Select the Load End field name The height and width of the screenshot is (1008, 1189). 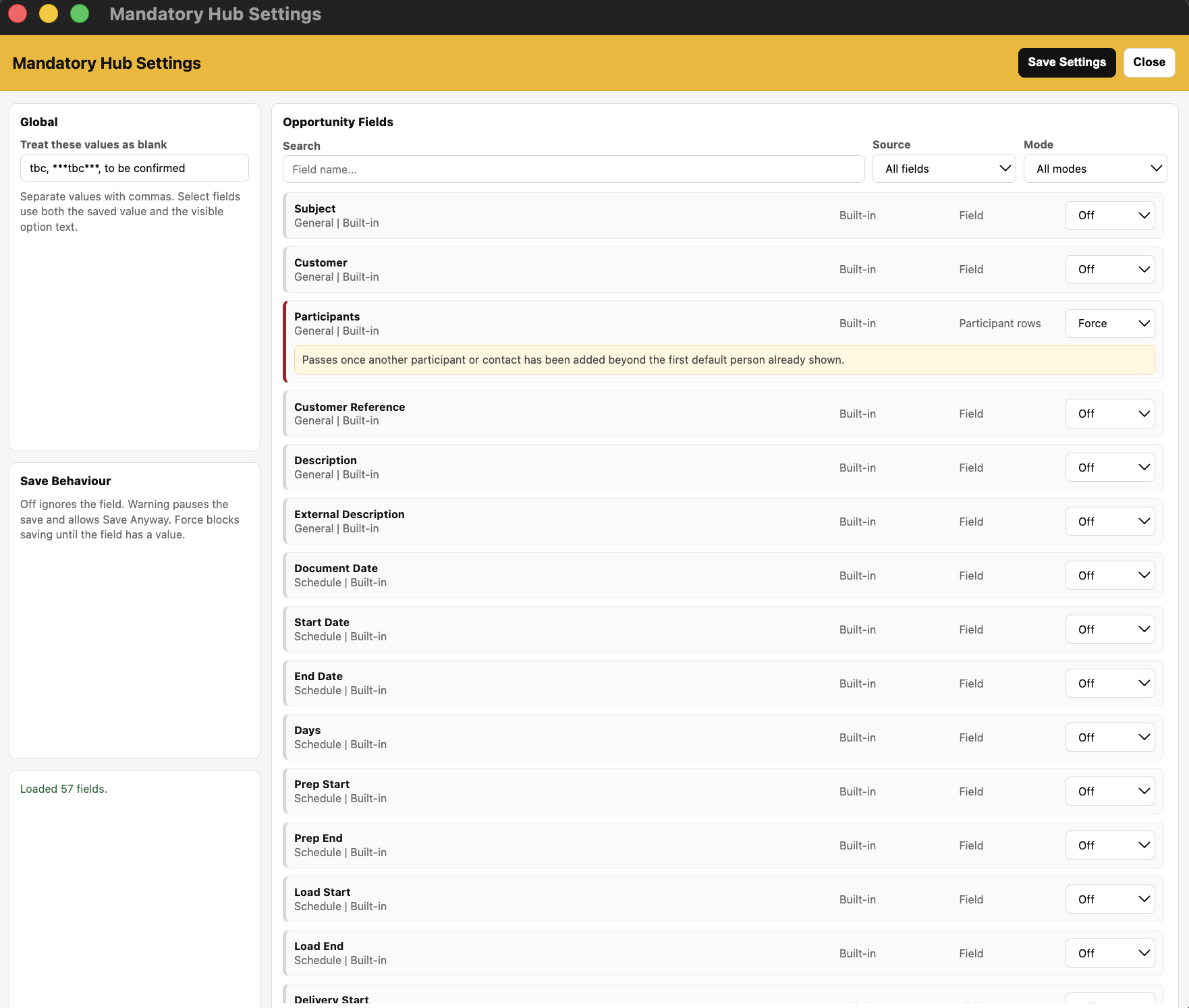[x=319, y=946]
